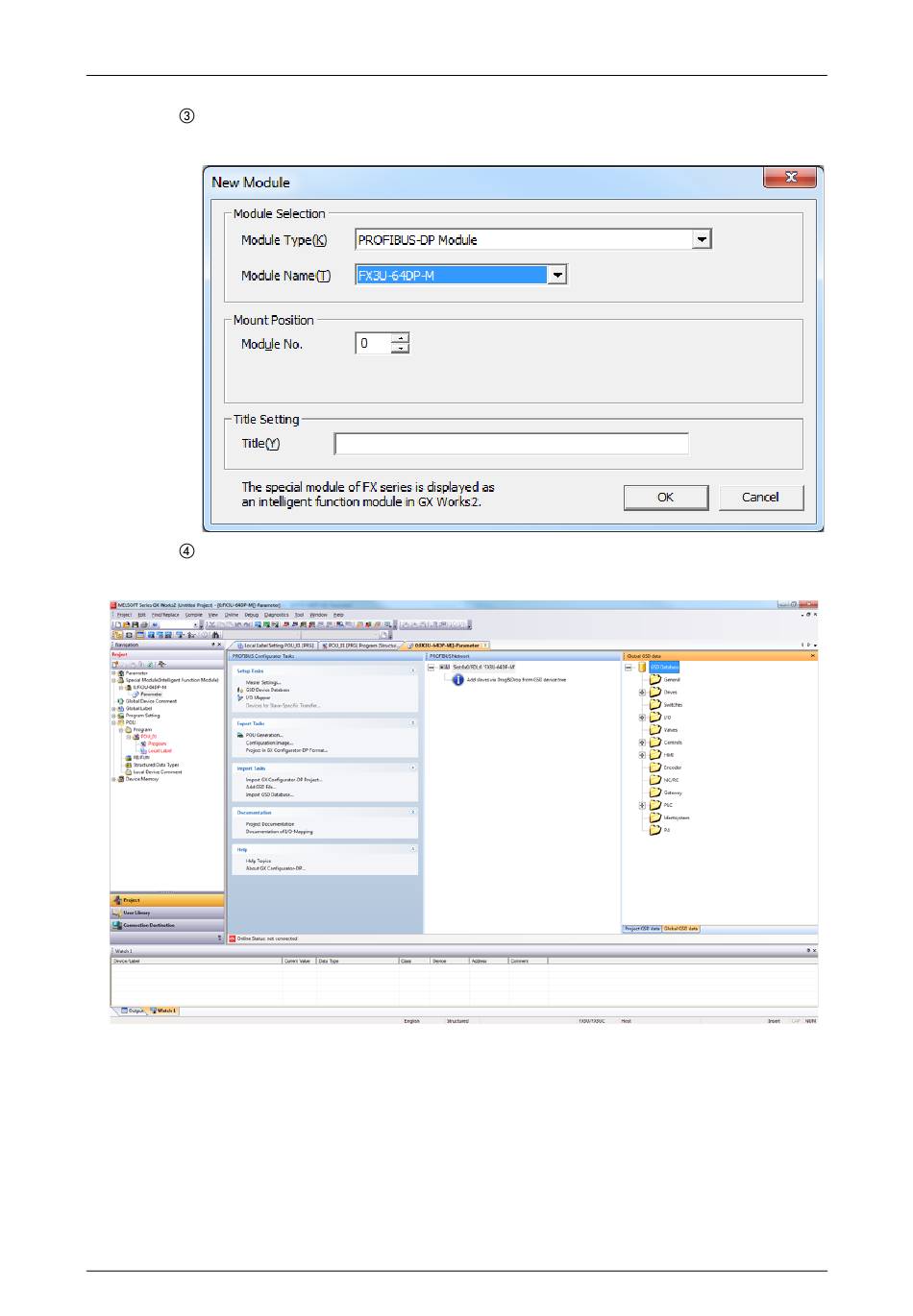The height and width of the screenshot is (1316, 913).
Task: Click the Add GSD File link
Action: point(259,787)
